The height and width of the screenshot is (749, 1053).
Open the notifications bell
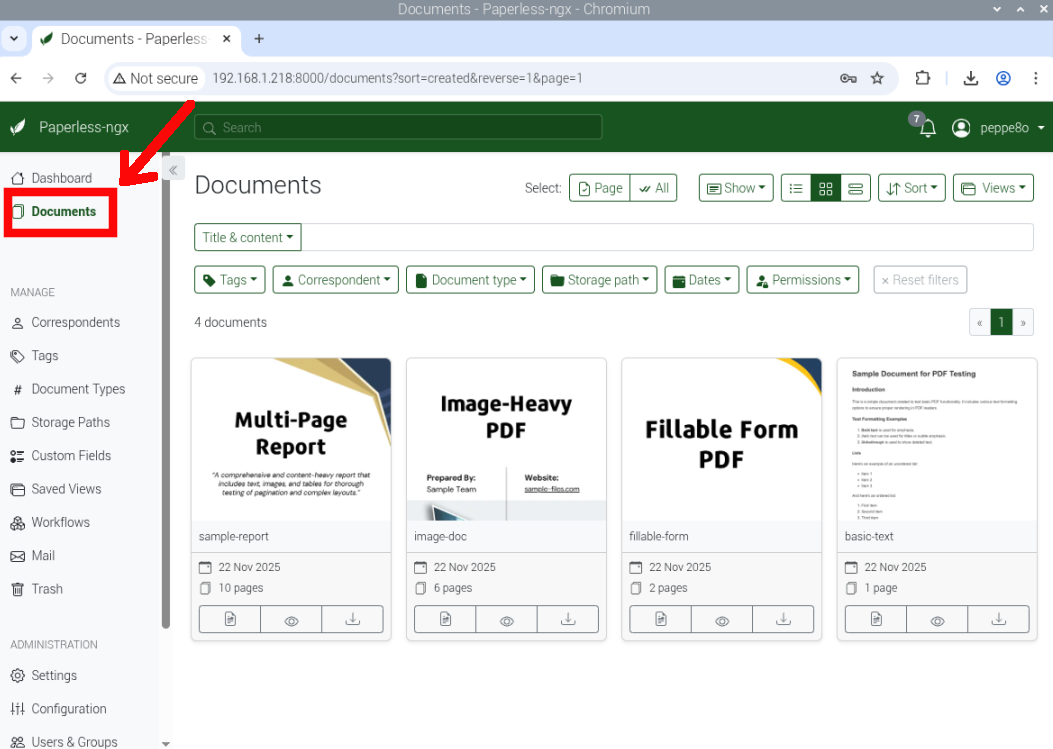tap(927, 128)
